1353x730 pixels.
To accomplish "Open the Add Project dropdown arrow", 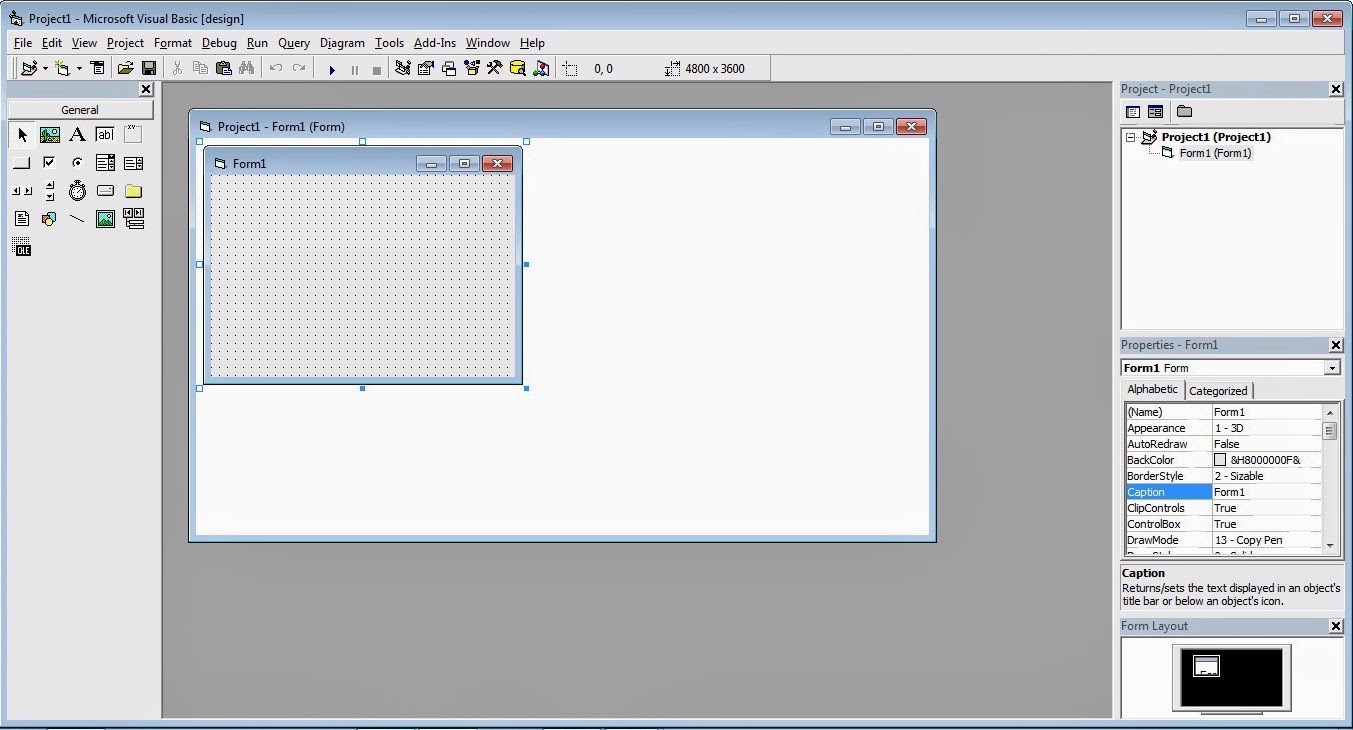I will (x=45, y=69).
